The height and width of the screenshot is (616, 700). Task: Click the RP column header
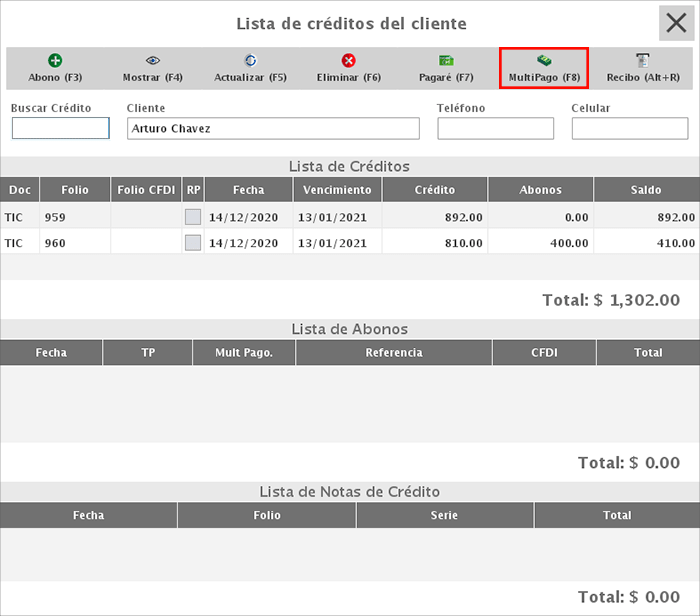click(x=193, y=190)
